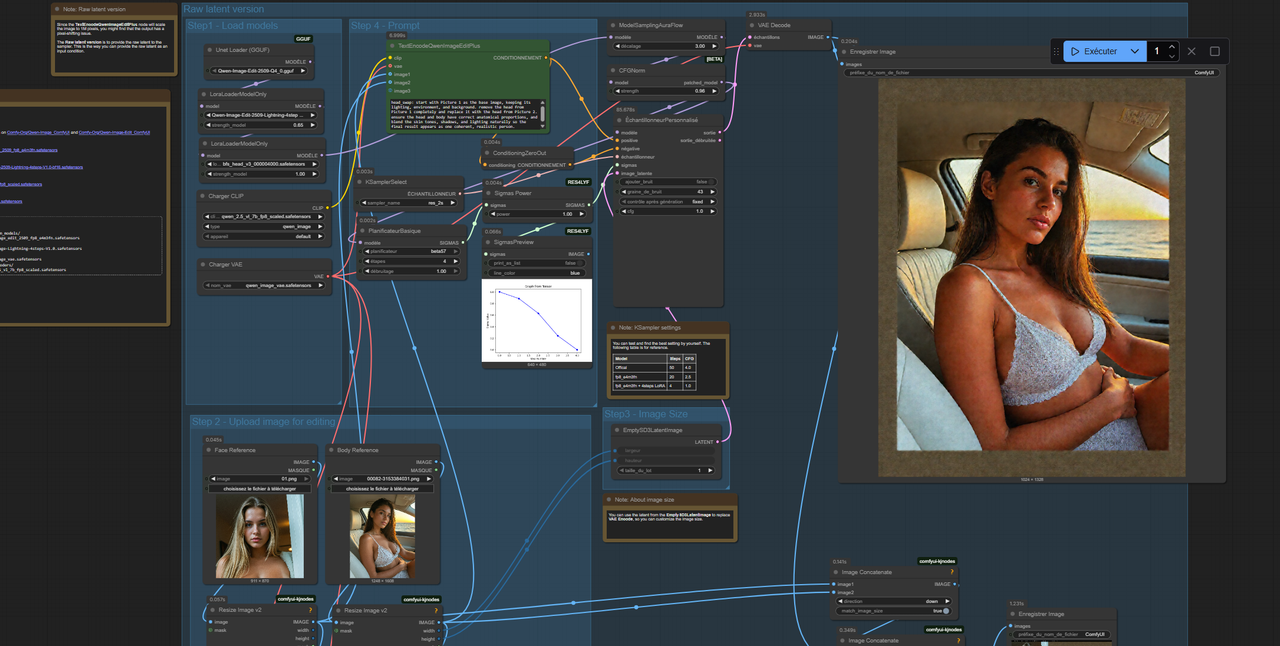Edit préfixe_du_nom_de_fichier in top Enregistrer Image node
The width and height of the screenshot is (1280, 646).
tap(1031, 73)
